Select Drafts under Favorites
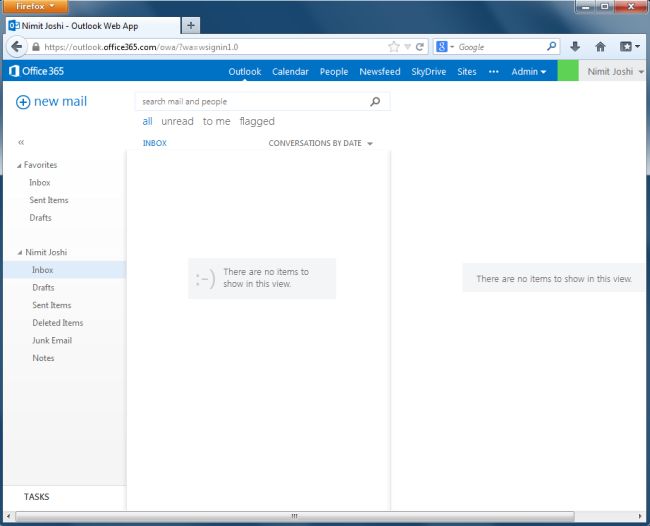This screenshot has height=526, width=650. [41, 218]
